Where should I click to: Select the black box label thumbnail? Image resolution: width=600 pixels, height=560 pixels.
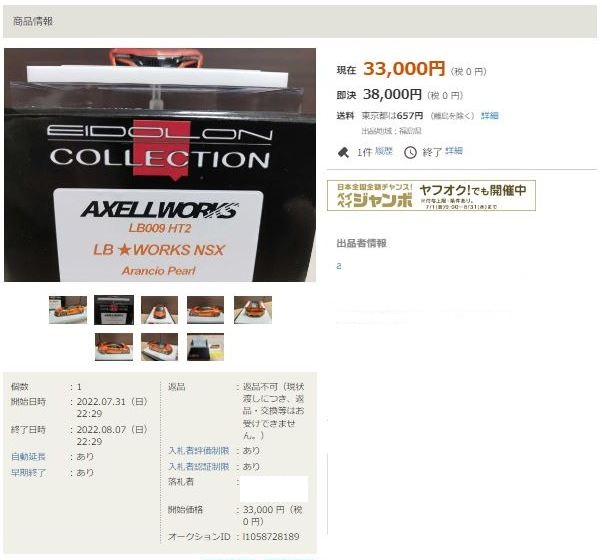[x=114, y=310]
